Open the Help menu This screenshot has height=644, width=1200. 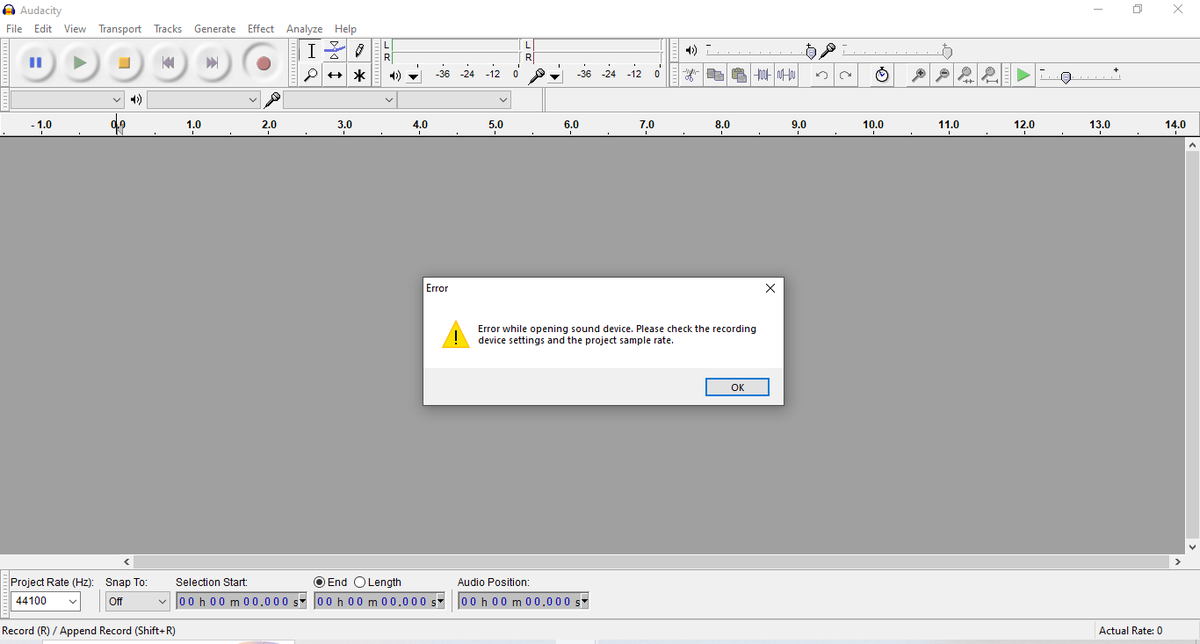tap(345, 29)
